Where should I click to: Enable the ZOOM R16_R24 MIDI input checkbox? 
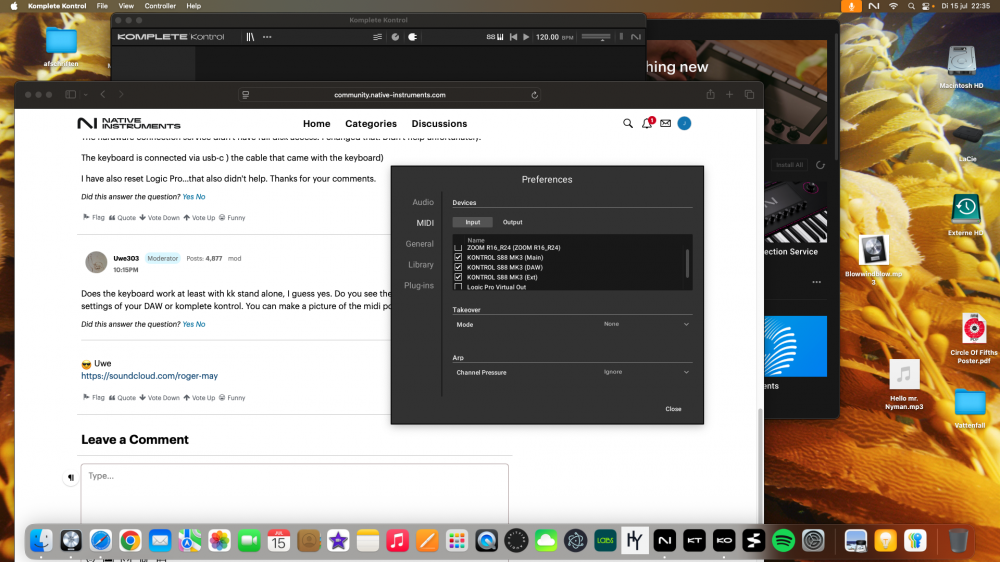[x=458, y=247]
